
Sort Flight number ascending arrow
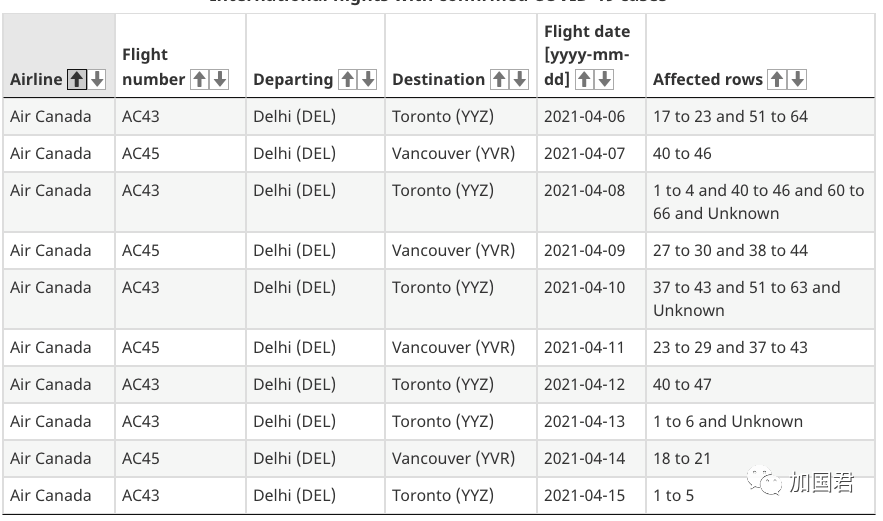(x=199, y=79)
